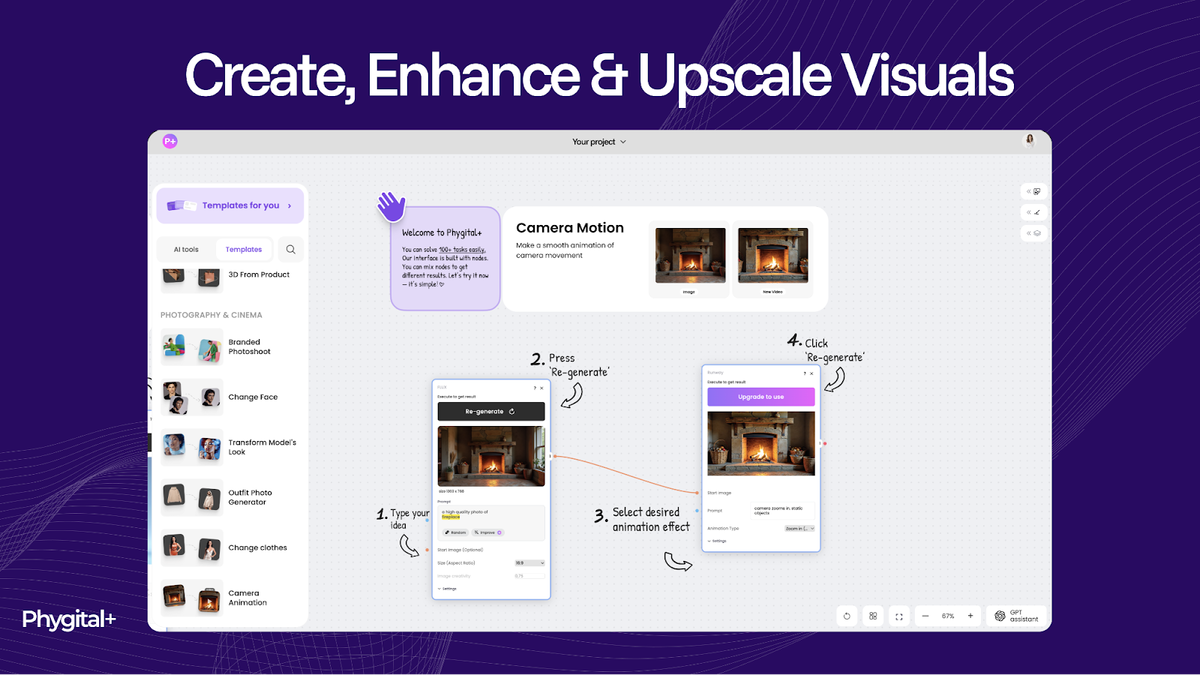Click the zoom in plus icon
This screenshot has height=675, width=1200.
click(970, 616)
